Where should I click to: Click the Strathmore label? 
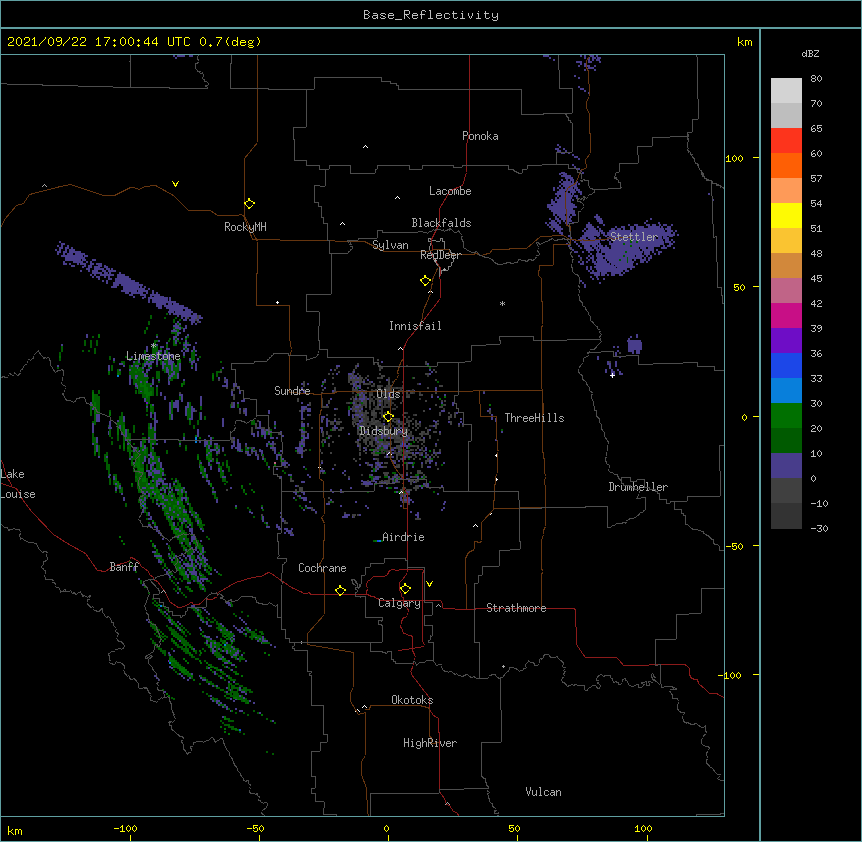(x=516, y=608)
